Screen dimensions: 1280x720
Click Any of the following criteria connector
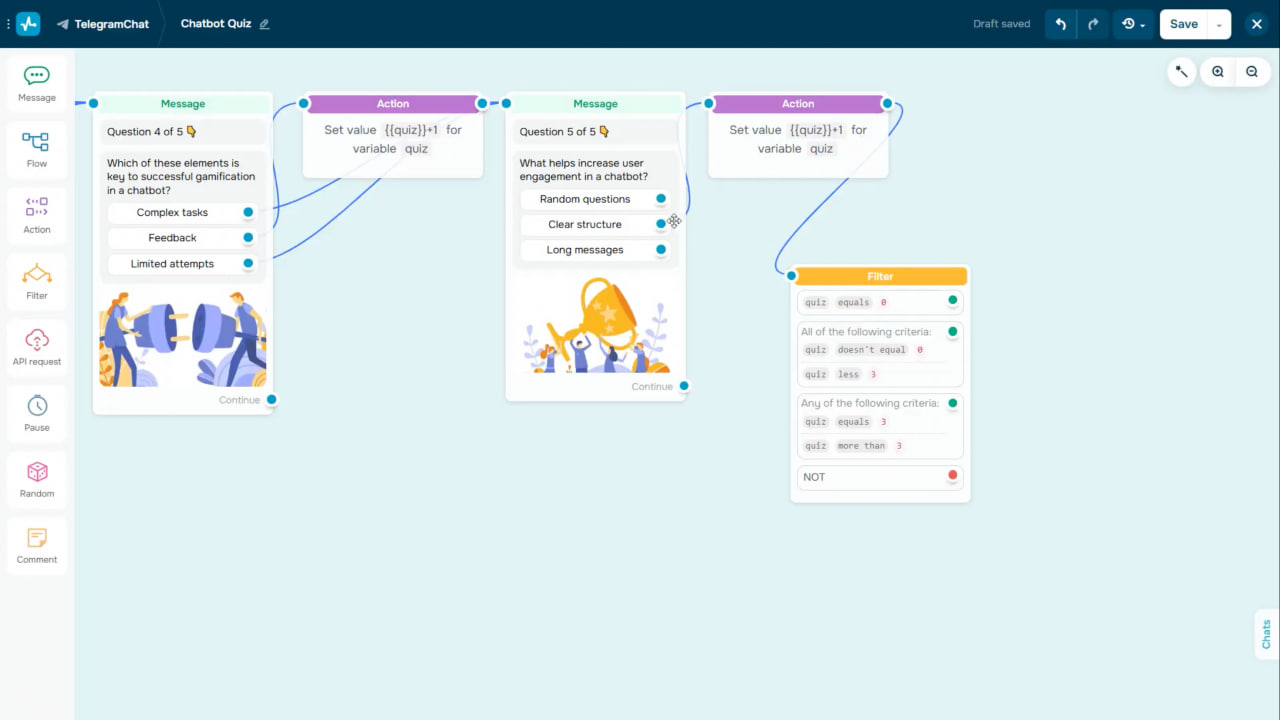[x=952, y=403]
